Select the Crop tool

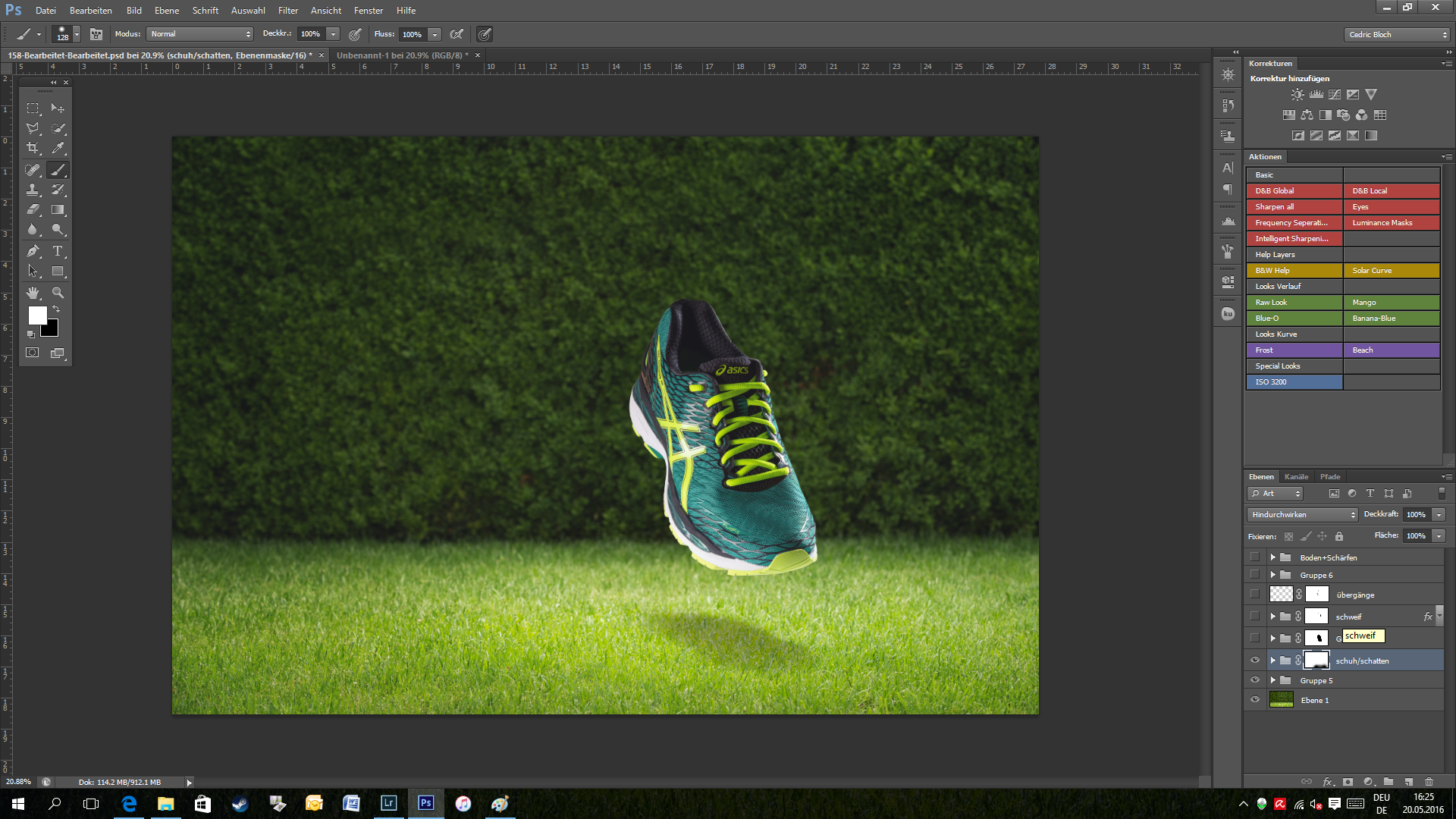33,148
